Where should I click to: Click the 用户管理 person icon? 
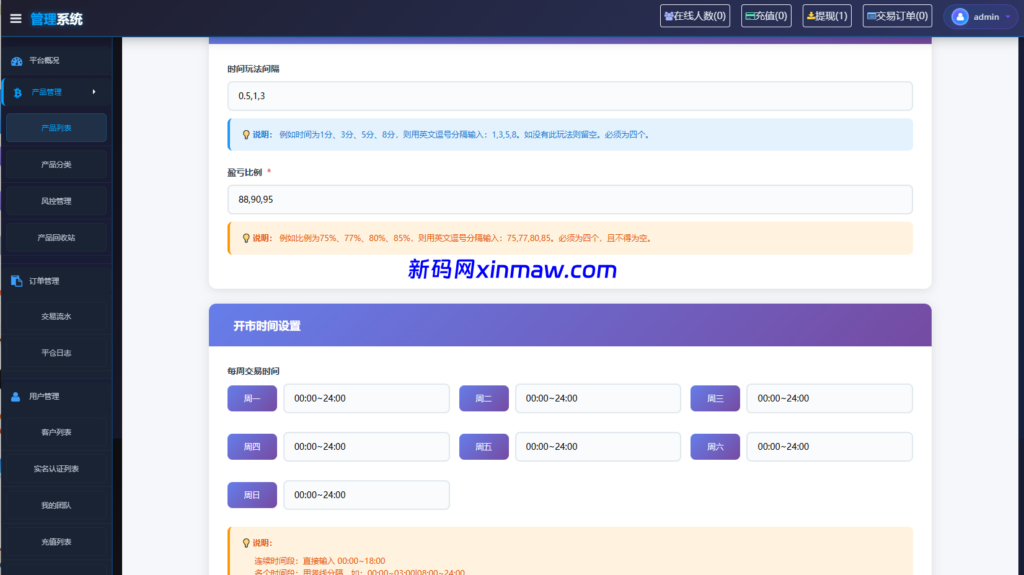coord(16,397)
